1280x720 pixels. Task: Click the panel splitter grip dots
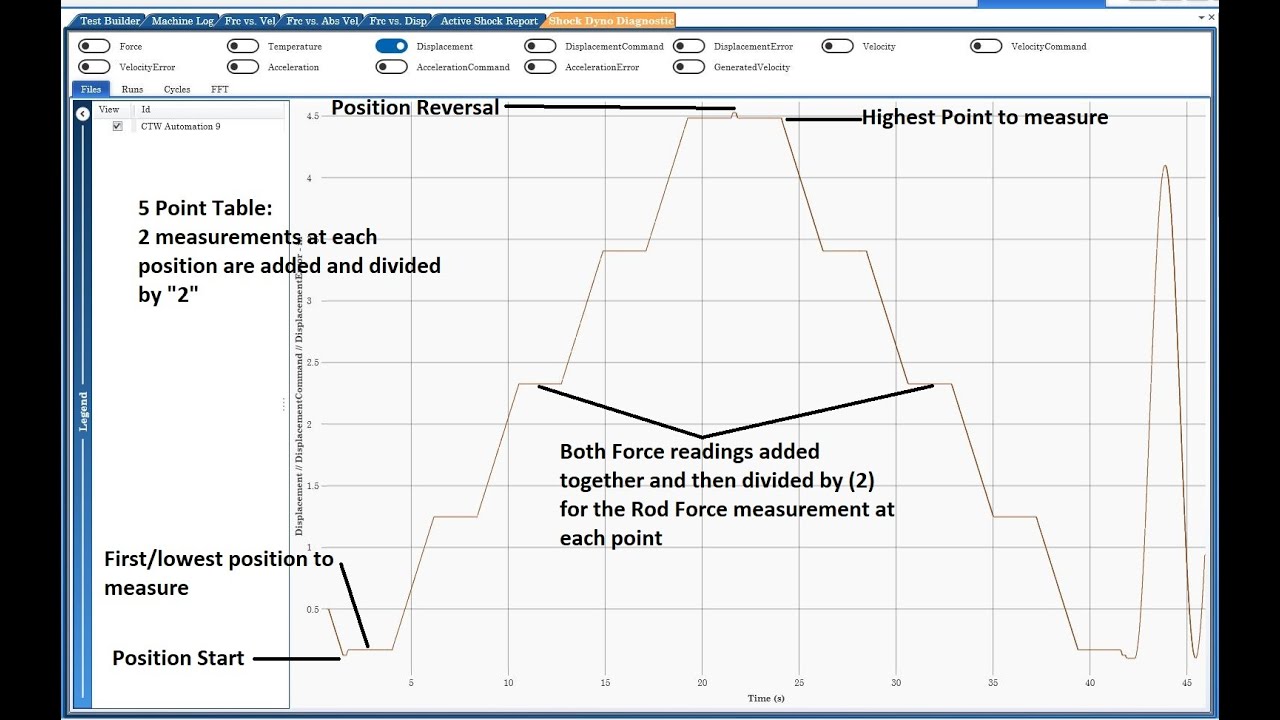(283, 404)
